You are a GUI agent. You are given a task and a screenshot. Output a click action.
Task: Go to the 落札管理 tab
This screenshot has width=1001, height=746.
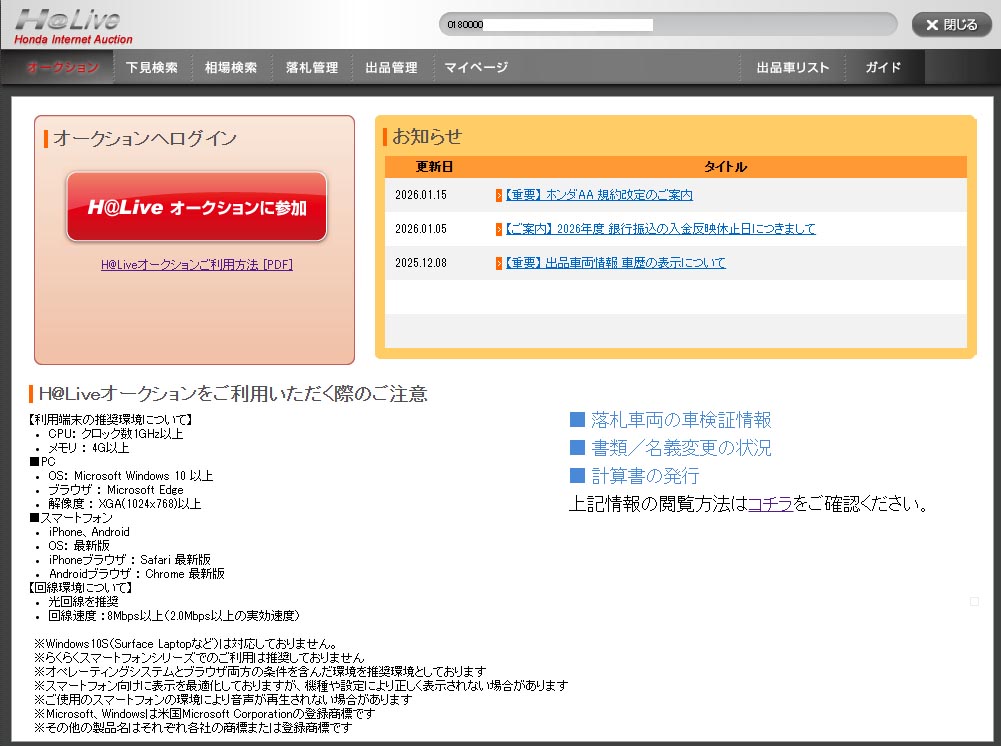[311, 68]
